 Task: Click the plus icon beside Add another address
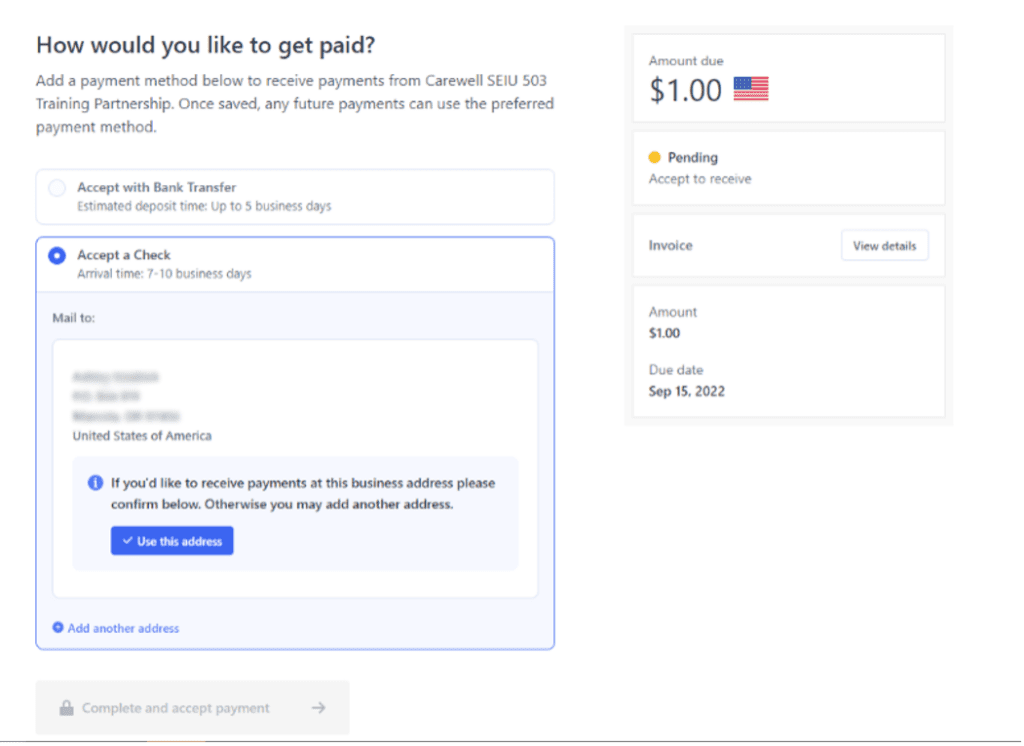click(x=58, y=627)
